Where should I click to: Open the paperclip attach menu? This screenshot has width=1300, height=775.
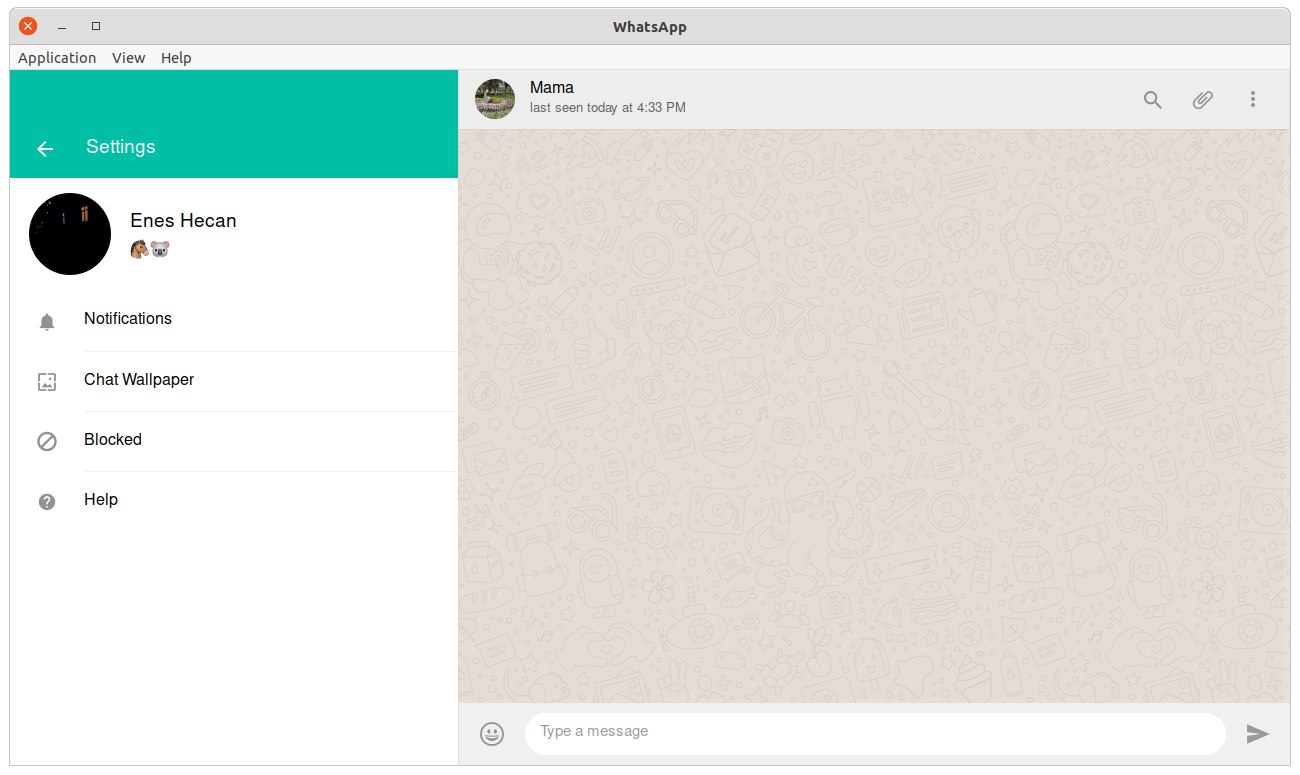coord(1203,99)
